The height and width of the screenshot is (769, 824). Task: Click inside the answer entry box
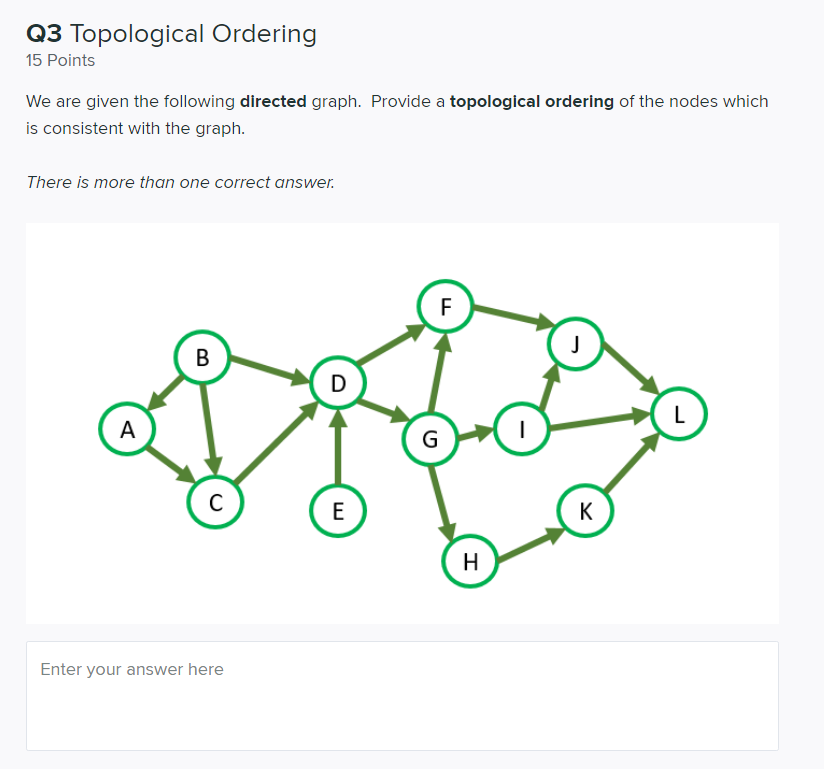(x=402, y=695)
